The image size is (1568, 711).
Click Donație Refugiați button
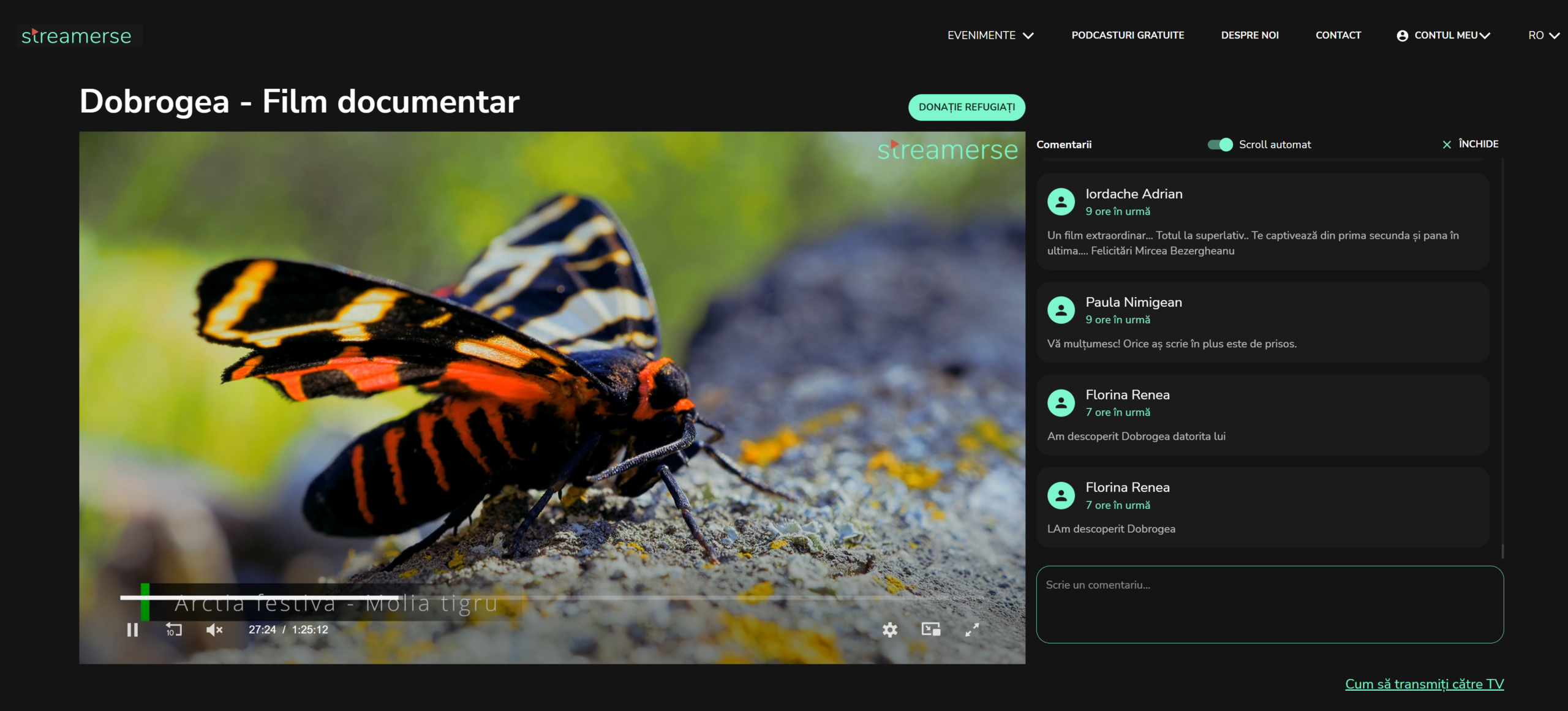(x=966, y=107)
